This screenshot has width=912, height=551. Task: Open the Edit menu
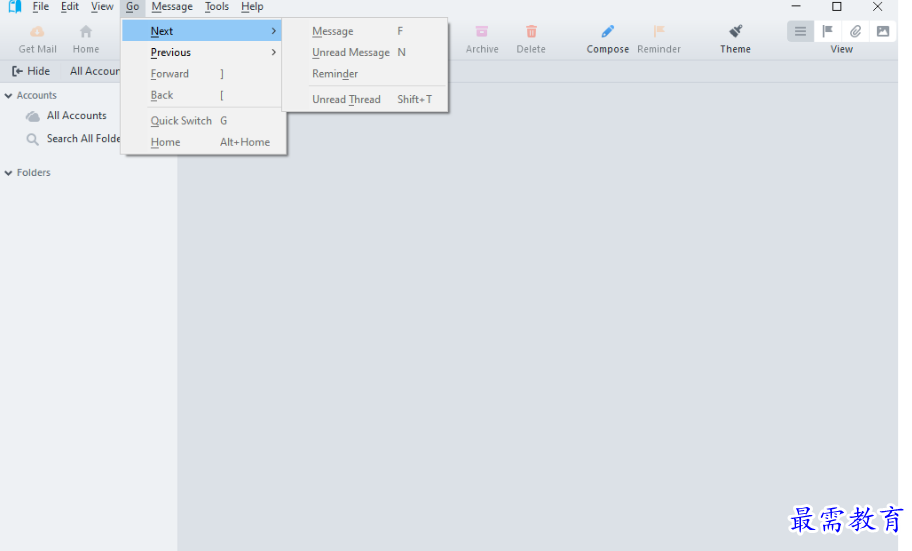pos(70,7)
